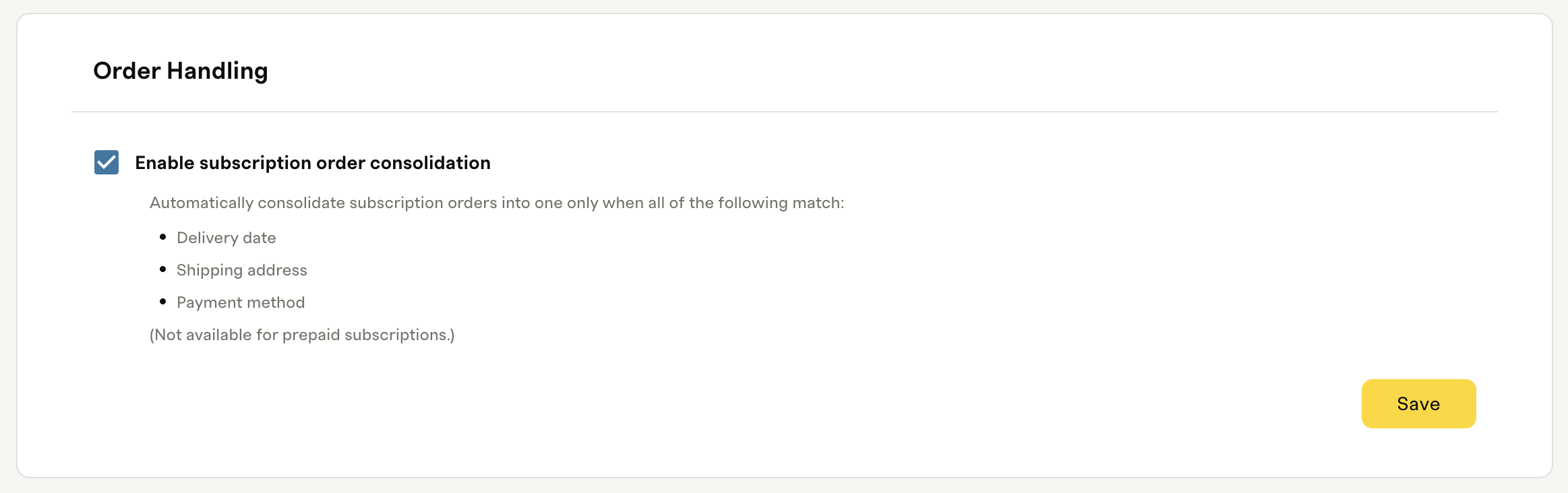The height and width of the screenshot is (493, 1568).
Task: Click the Save button
Action: pyautogui.click(x=1418, y=403)
